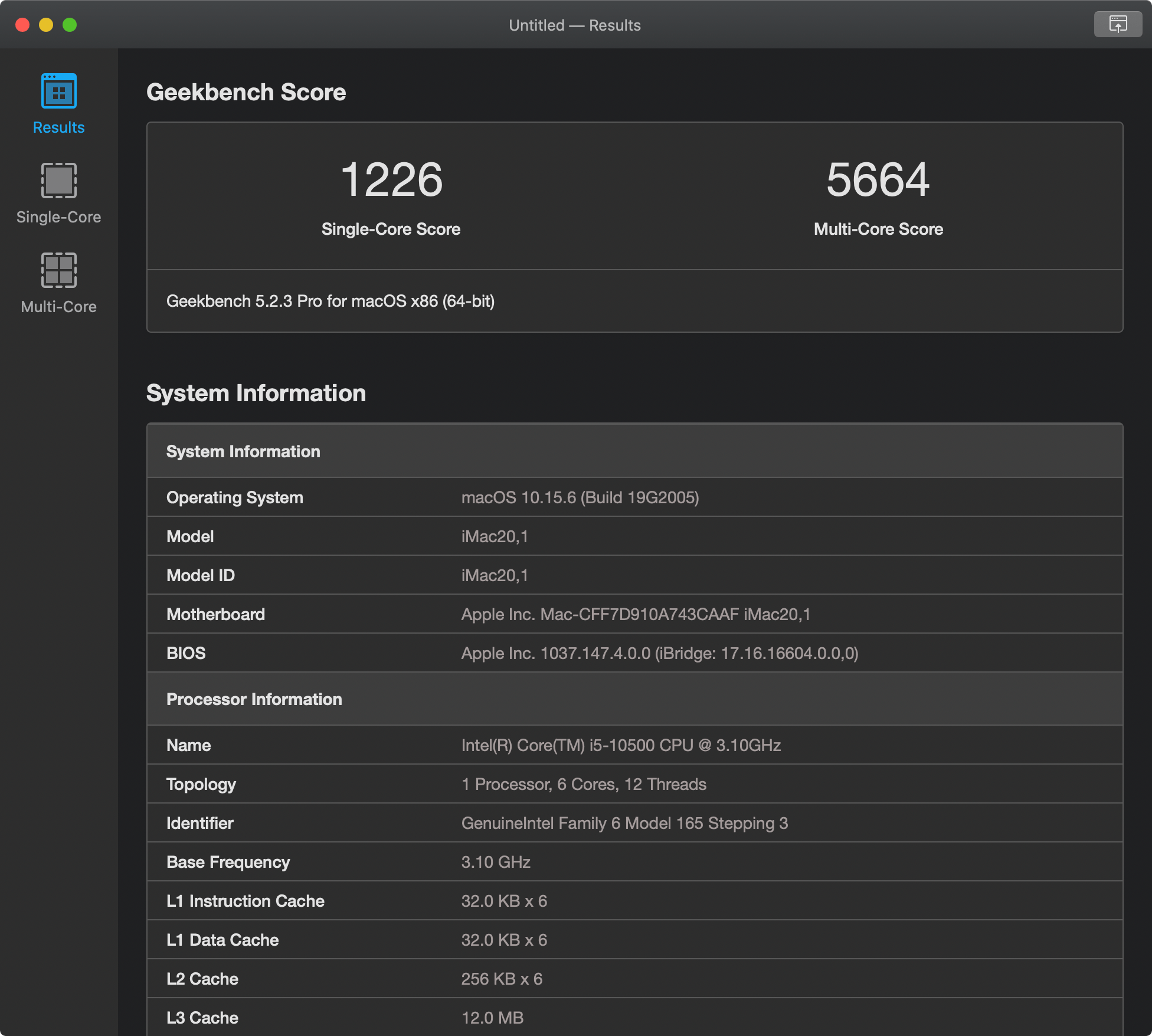This screenshot has height=1036, width=1152.
Task: Click the 5664 multi-core score number
Action: (x=878, y=179)
